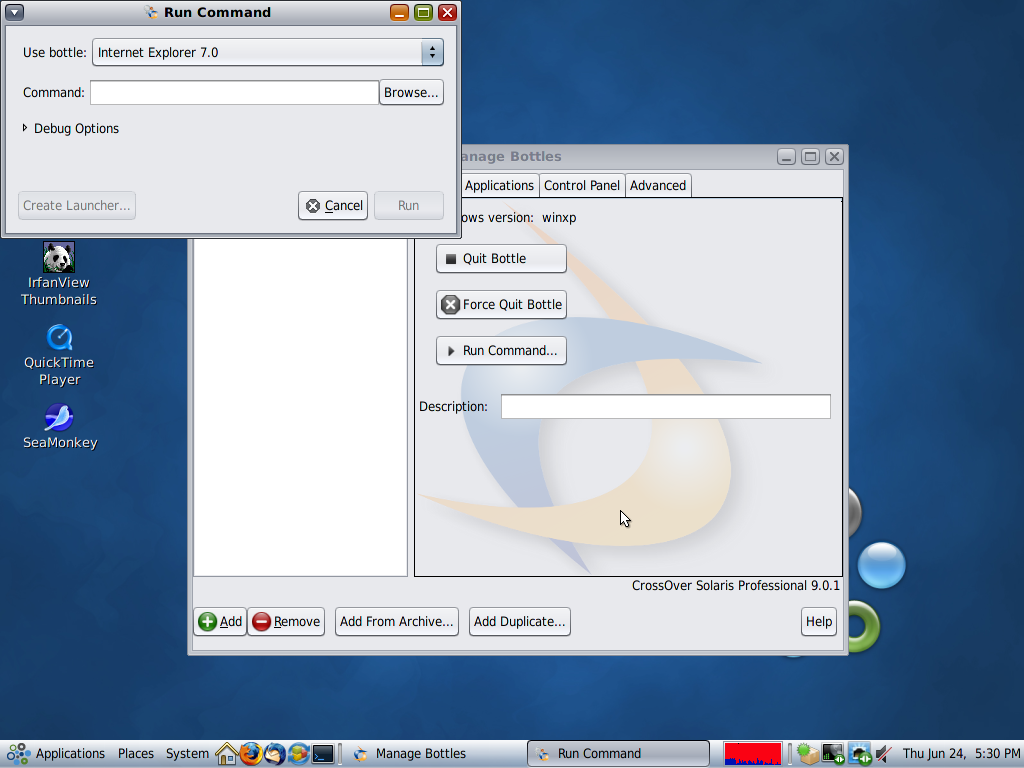Viewport: 1024px width, 768px height.
Task: Switch to Applications tab in Manage Bottles
Action: (x=499, y=185)
